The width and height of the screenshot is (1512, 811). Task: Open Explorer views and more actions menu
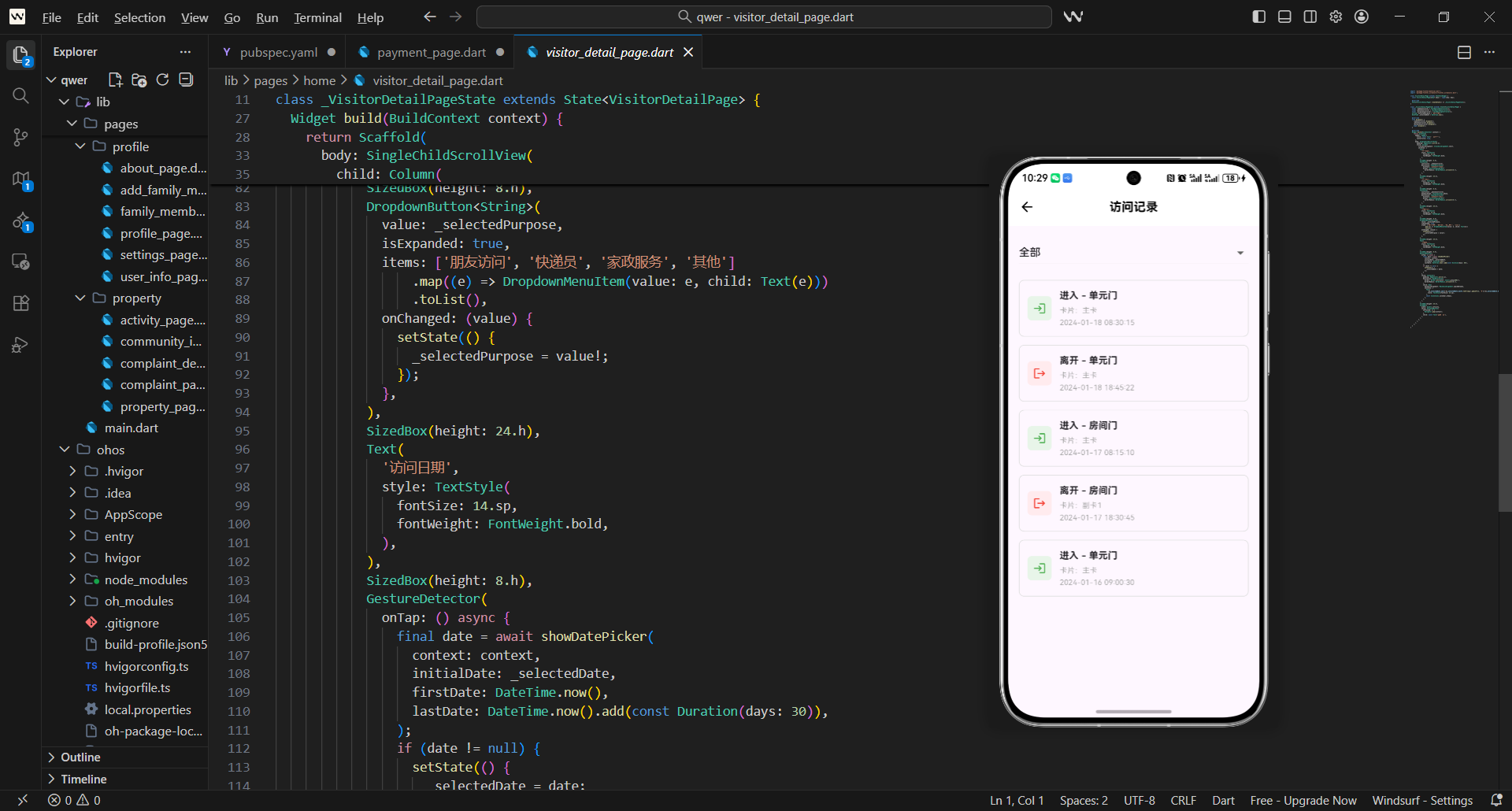click(x=185, y=52)
